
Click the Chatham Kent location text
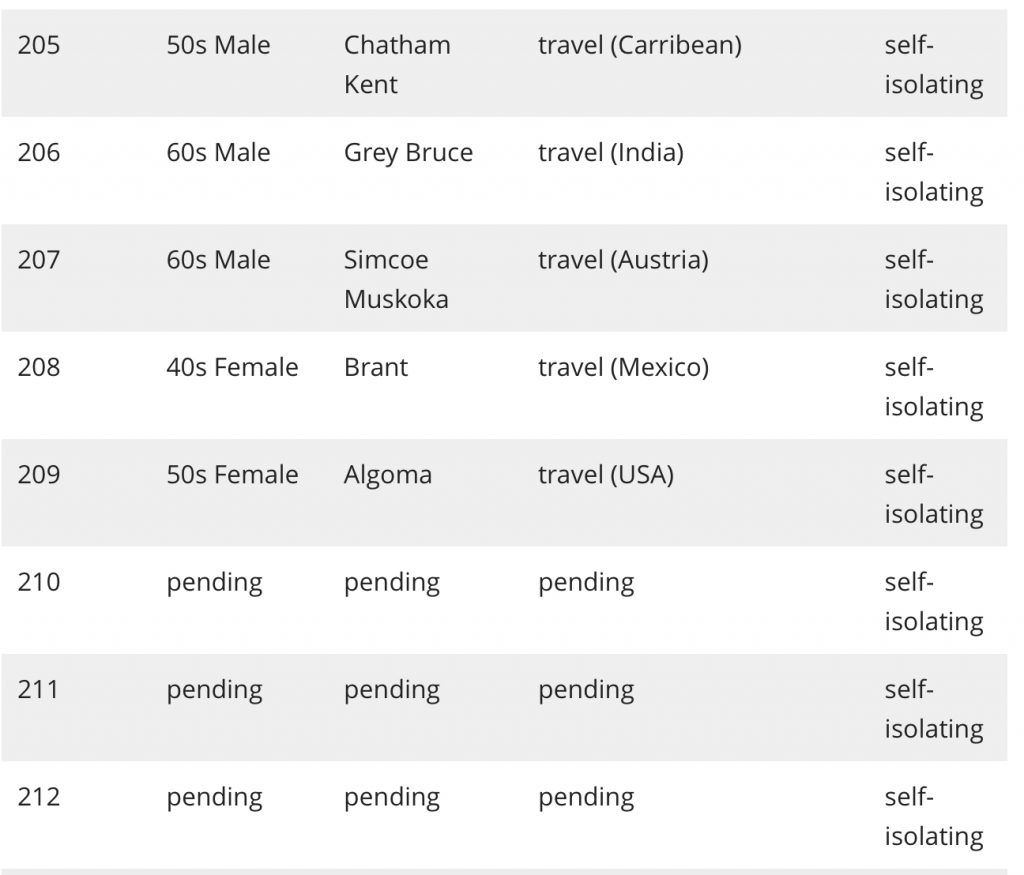[x=397, y=65]
